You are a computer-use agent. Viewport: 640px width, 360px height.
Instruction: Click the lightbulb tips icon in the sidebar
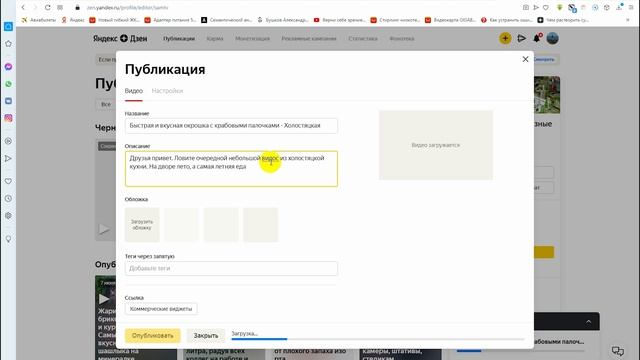coord(8,239)
